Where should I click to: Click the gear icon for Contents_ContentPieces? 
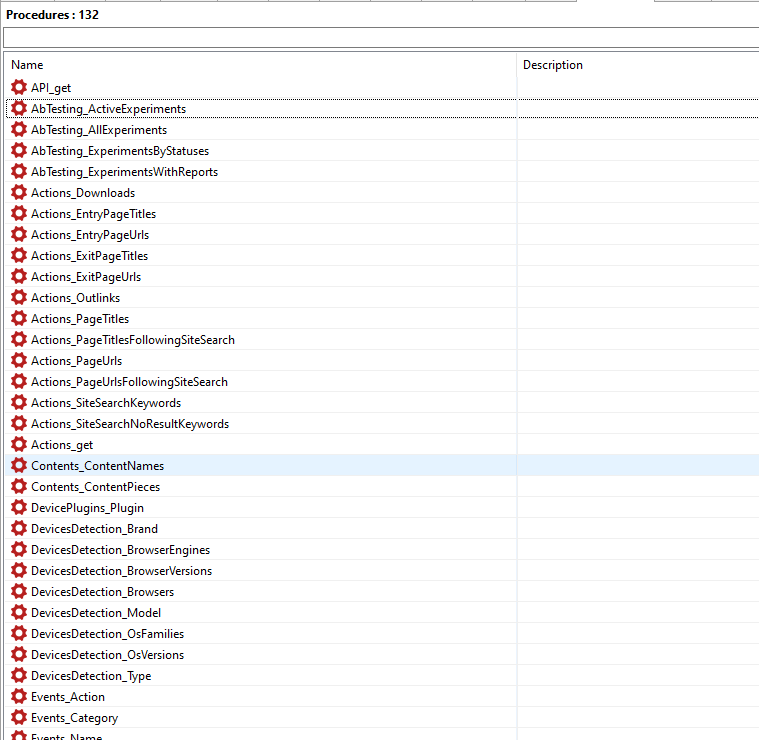coord(18,487)
